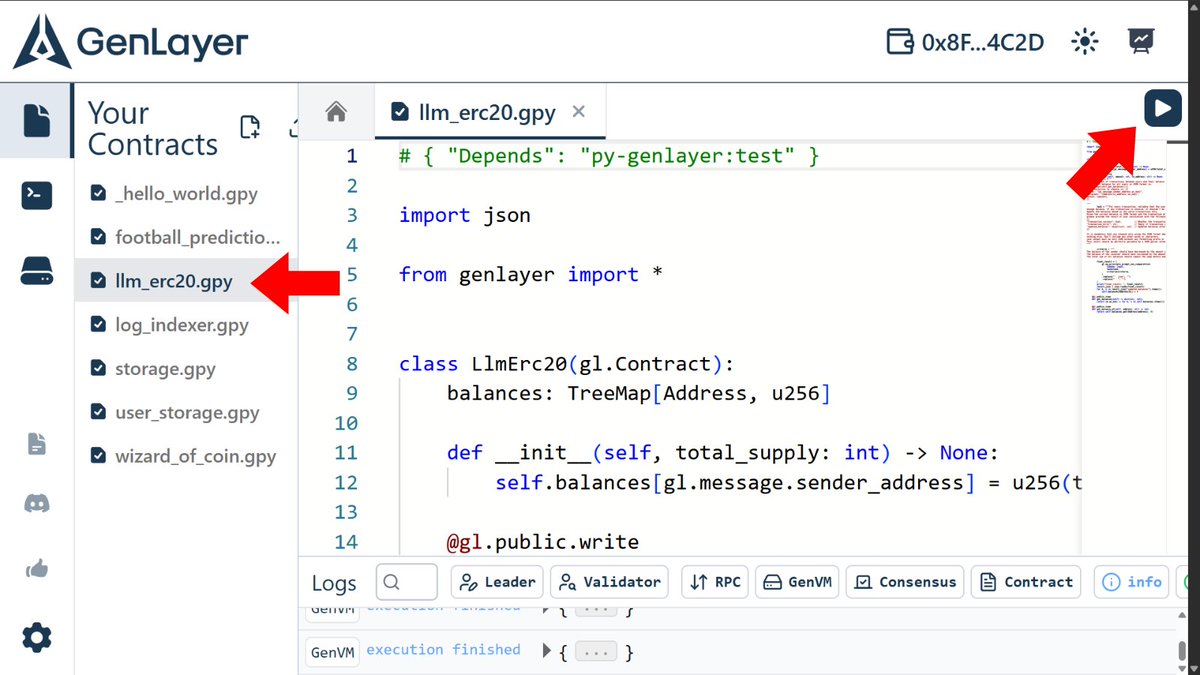This screenshot has width=1200, height=675.
Task: Click the Your Contracts heading
Action: pos(153,128)
